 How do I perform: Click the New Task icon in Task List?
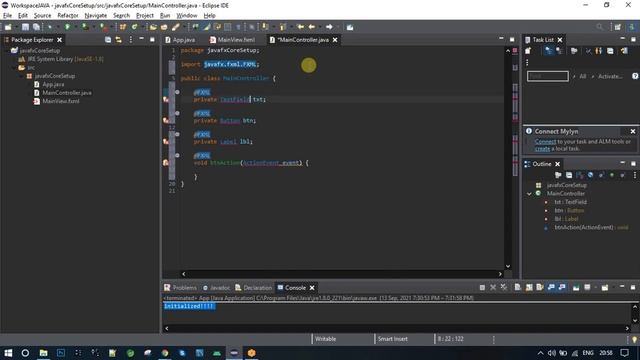(528, 51)
